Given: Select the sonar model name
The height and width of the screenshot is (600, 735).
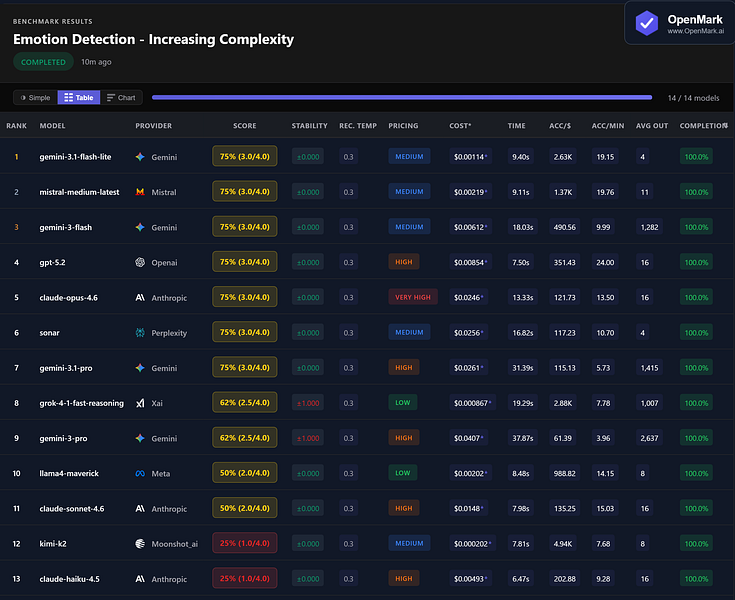Looking at the screenshot, I should pyautogui.click(x=49, y=332).
